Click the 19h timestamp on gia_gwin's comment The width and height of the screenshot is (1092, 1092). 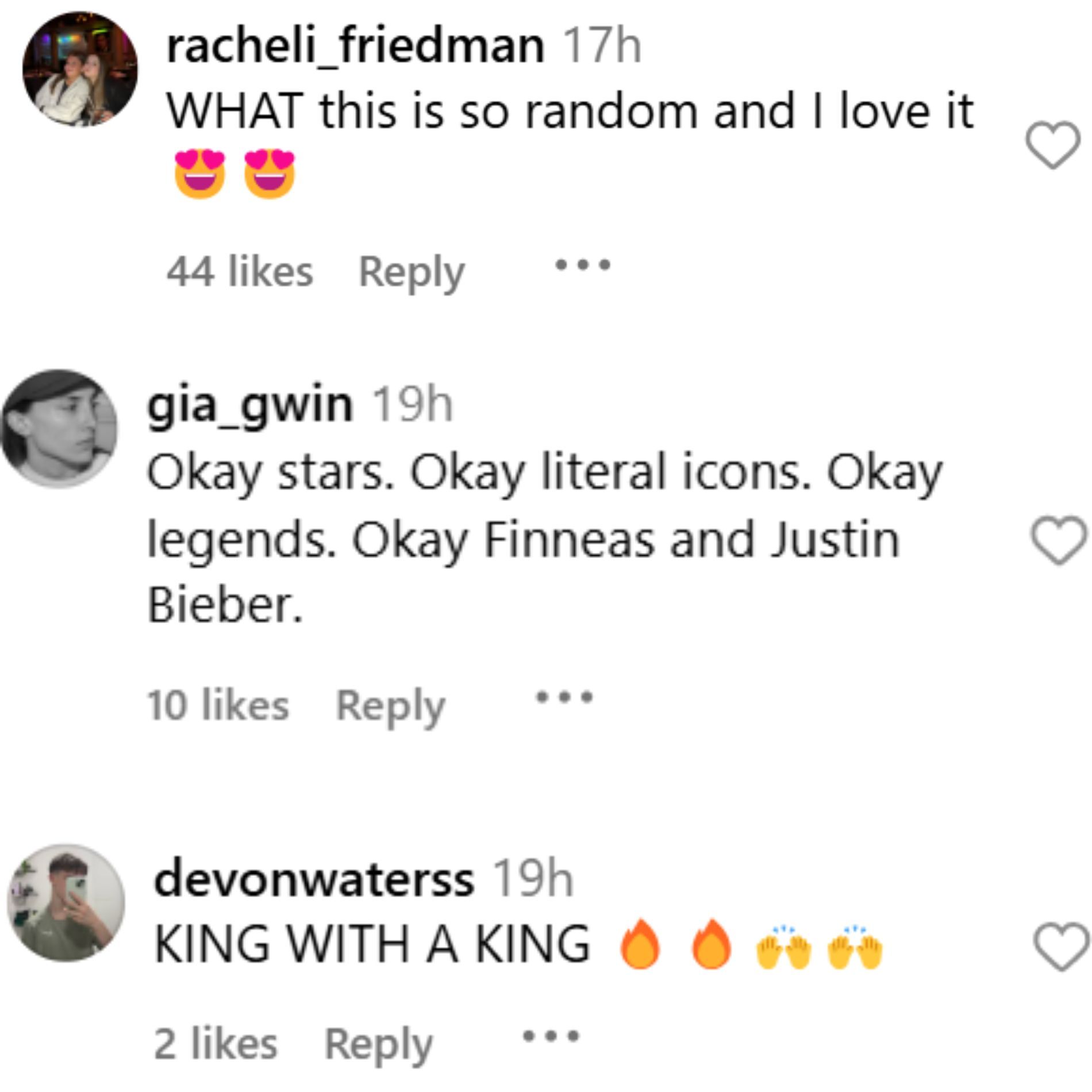pyautogui.click(x=412, y=405)
